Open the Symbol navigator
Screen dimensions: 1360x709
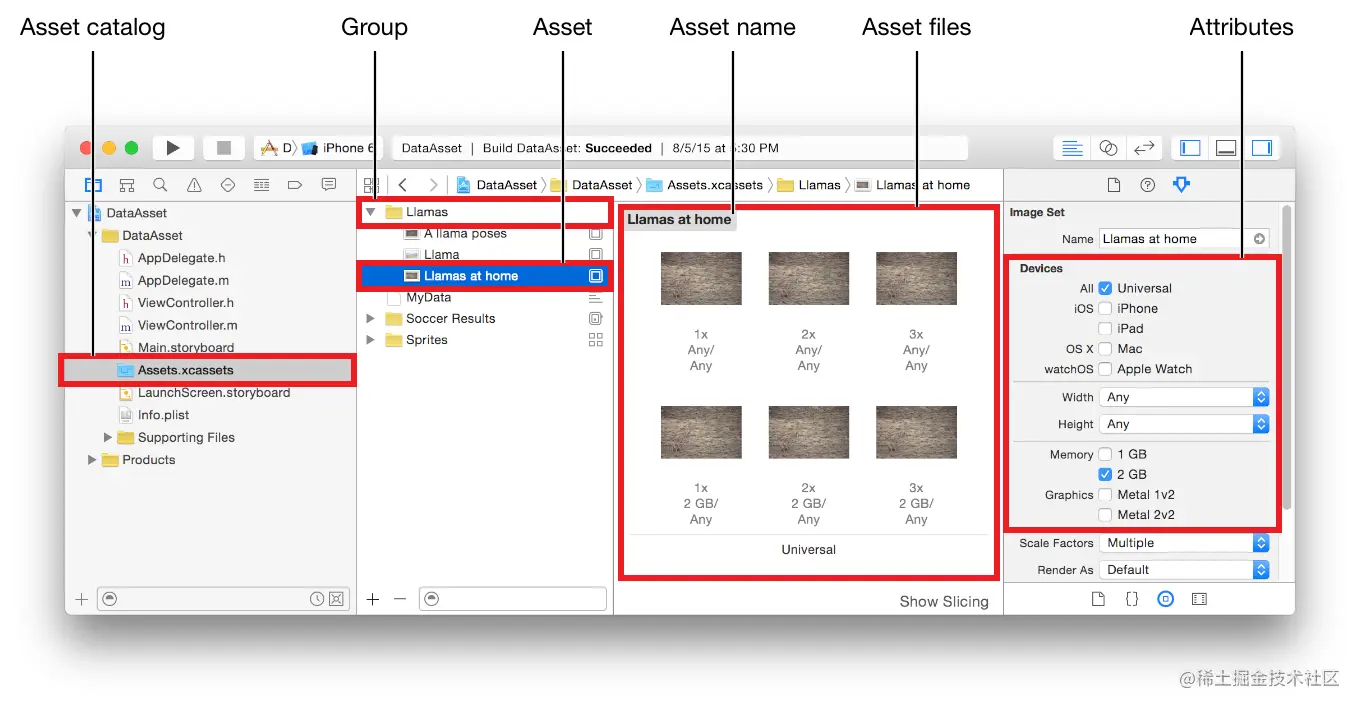point(127,185)
